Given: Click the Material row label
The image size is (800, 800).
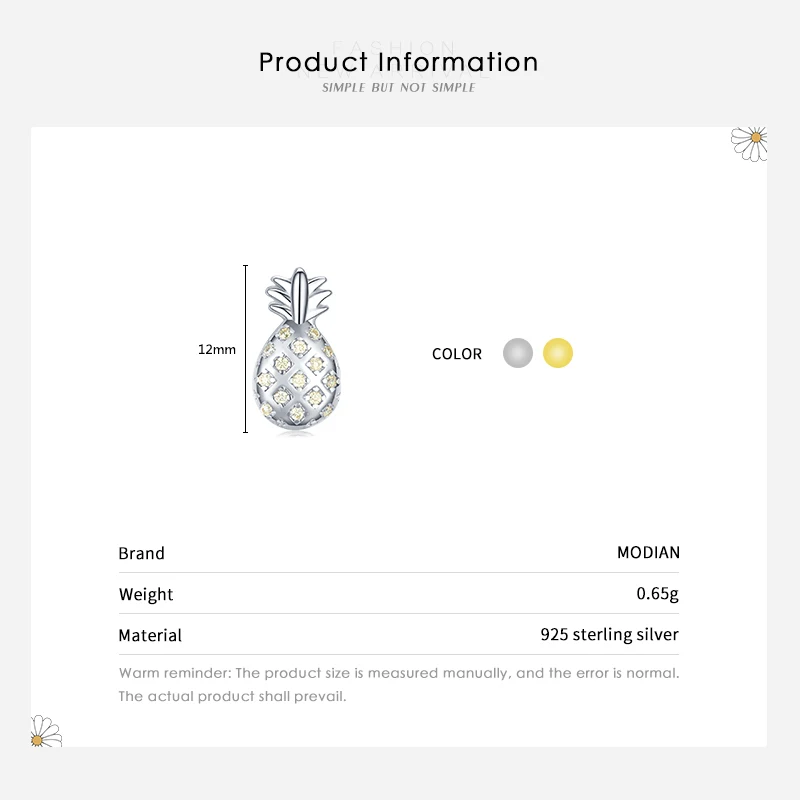Looking at the screenshot, I should tap(150, 635).
